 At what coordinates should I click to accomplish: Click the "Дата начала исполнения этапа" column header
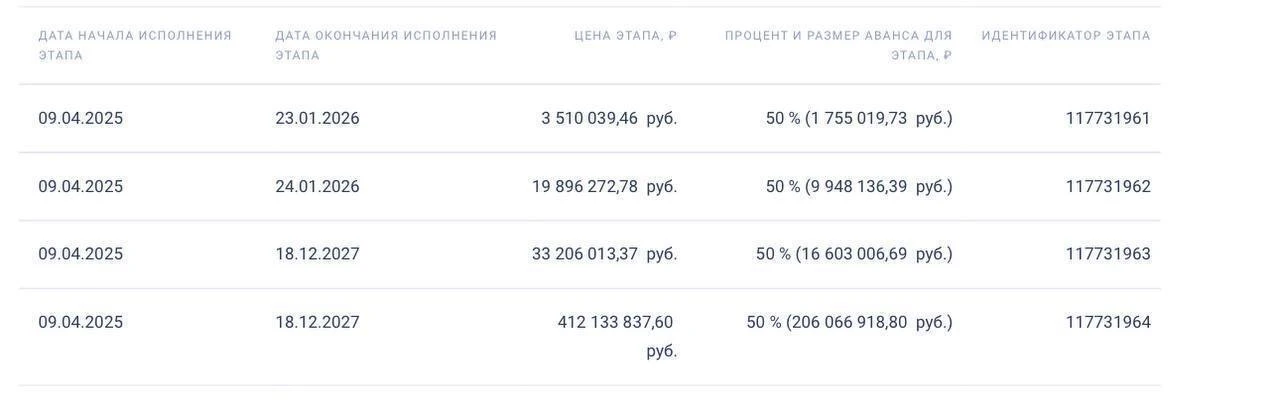point(135,45)
